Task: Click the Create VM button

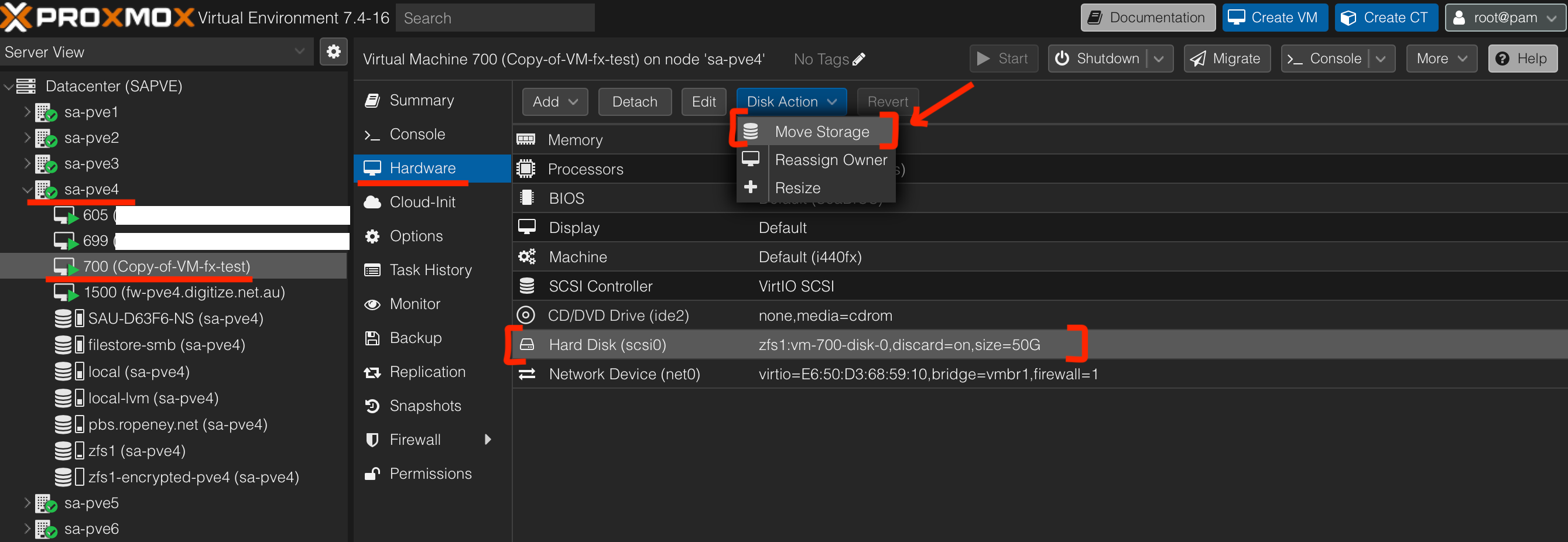Action: 1275,17
